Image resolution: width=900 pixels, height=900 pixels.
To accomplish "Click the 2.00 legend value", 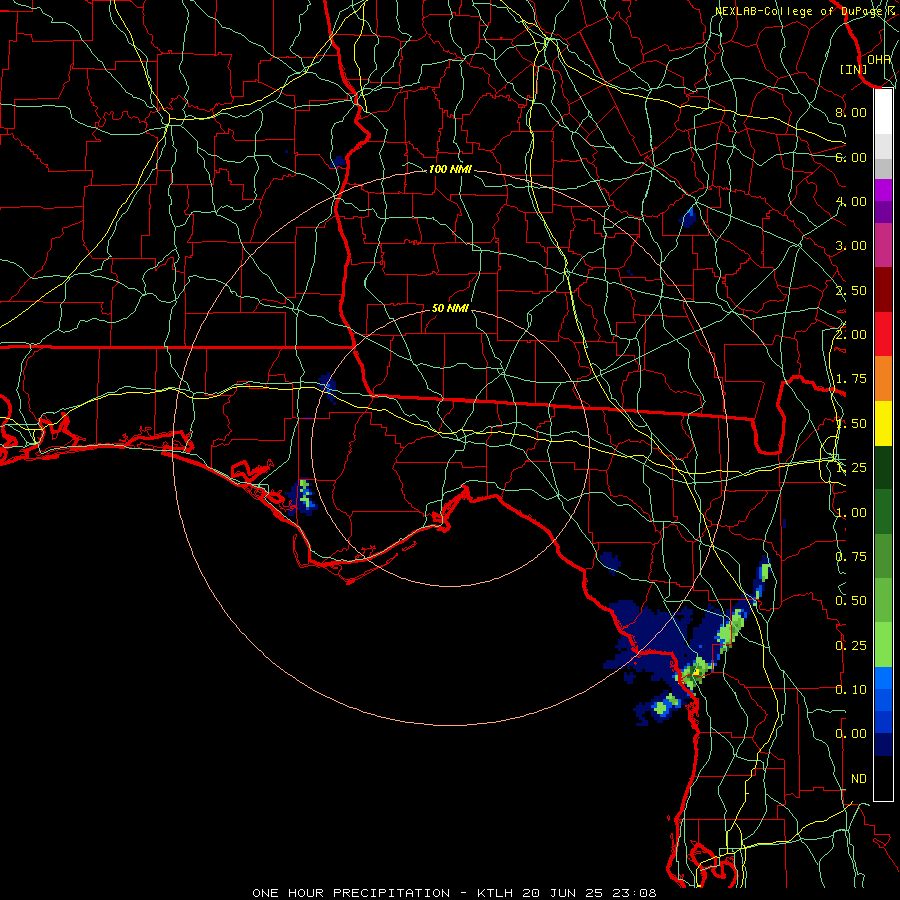I will 851,335.
